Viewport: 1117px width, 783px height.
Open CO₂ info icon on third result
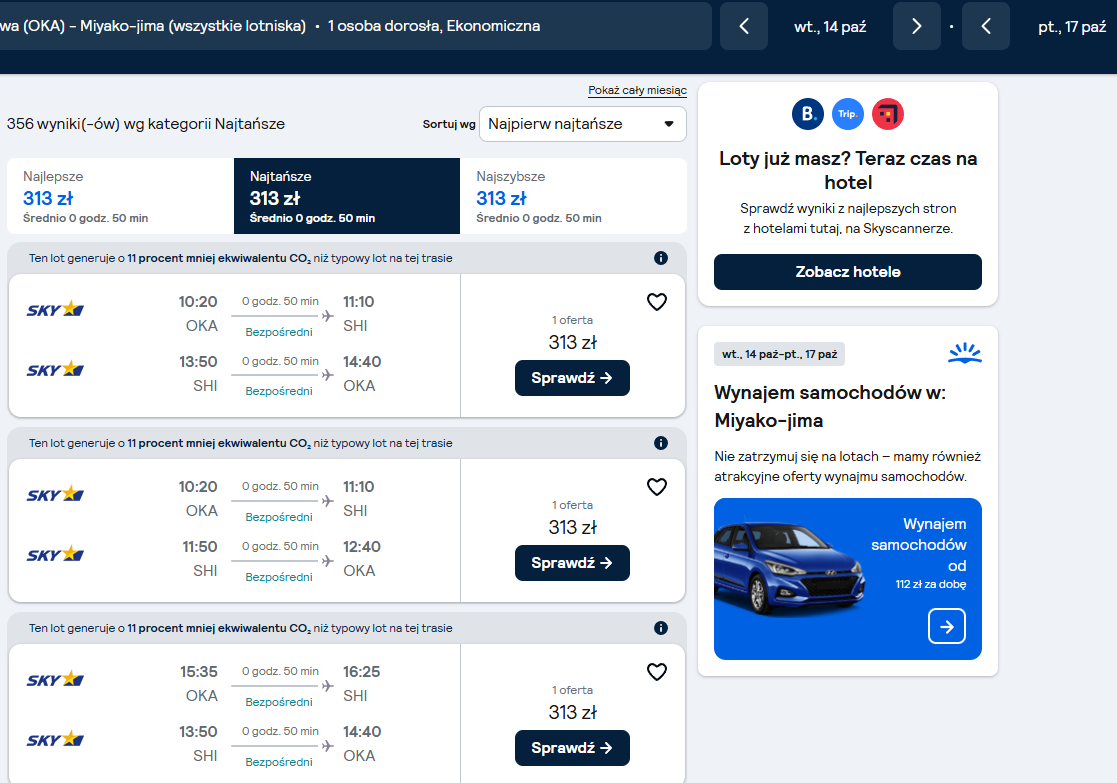[660, 628]
